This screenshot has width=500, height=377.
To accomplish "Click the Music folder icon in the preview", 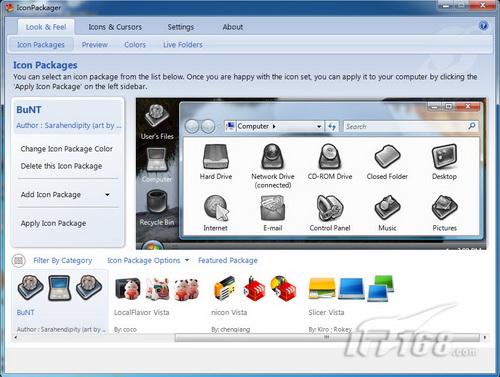I will point(387,208).
